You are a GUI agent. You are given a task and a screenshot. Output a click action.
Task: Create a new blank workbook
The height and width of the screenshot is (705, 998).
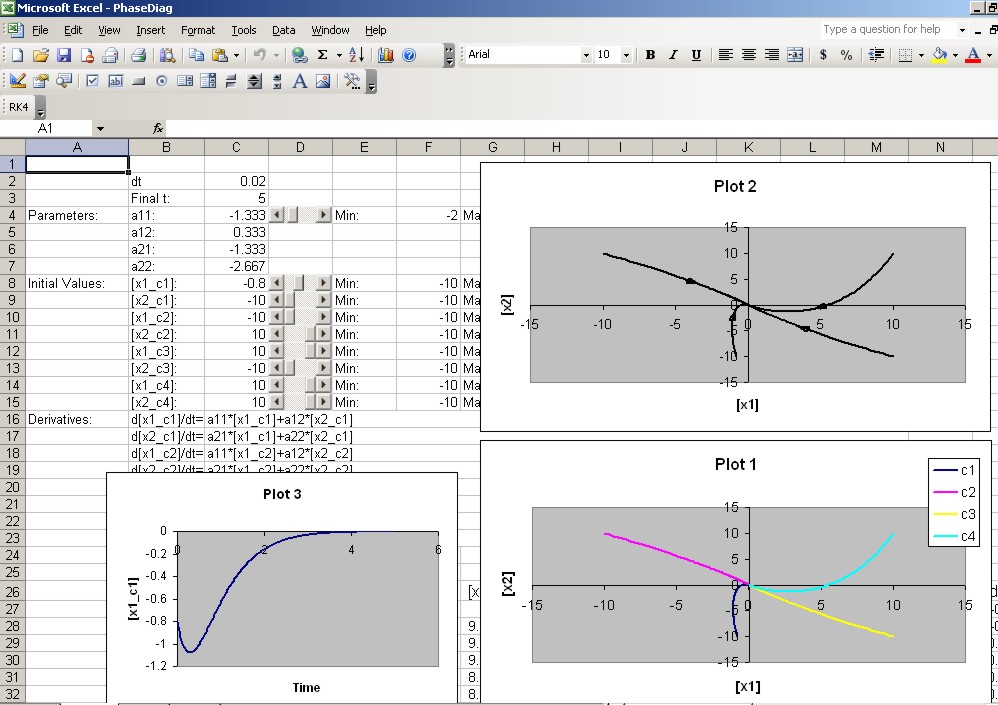(17, 55)
